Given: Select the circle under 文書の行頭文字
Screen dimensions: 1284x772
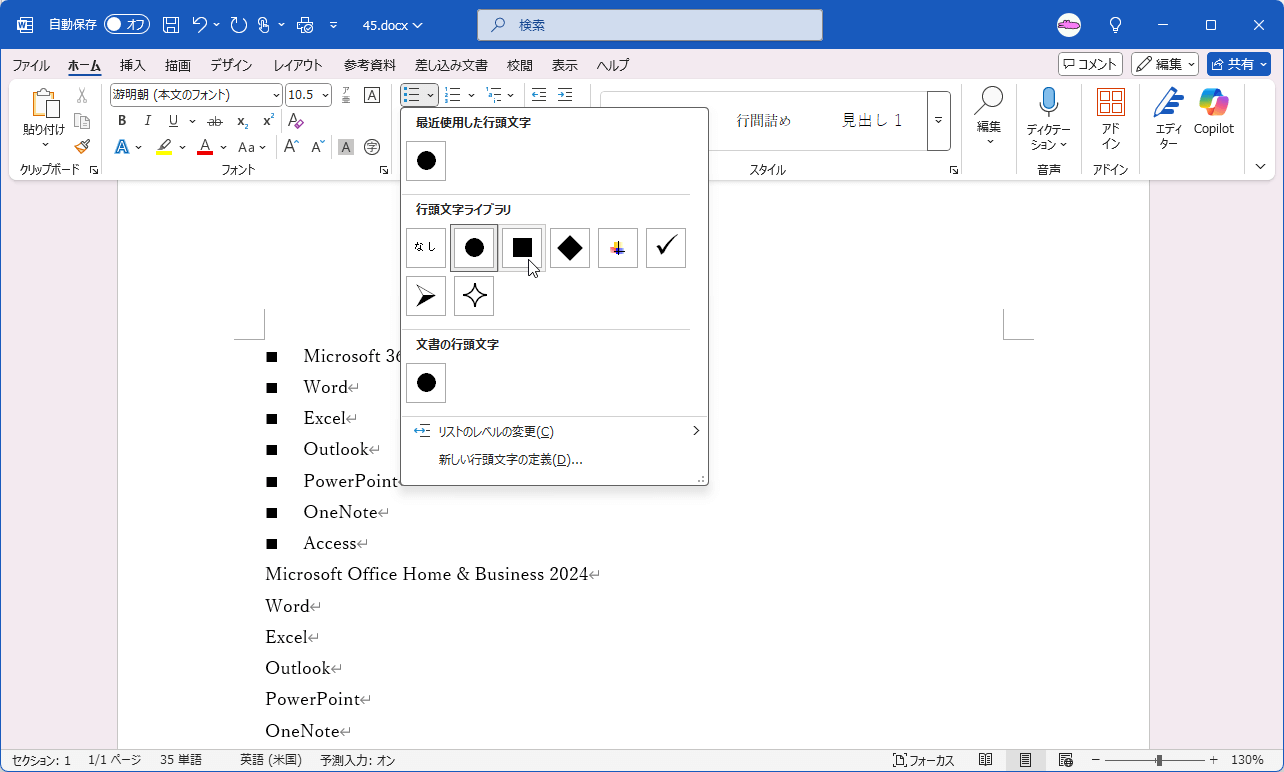Looking at the screenshot, I should point(426,383).
